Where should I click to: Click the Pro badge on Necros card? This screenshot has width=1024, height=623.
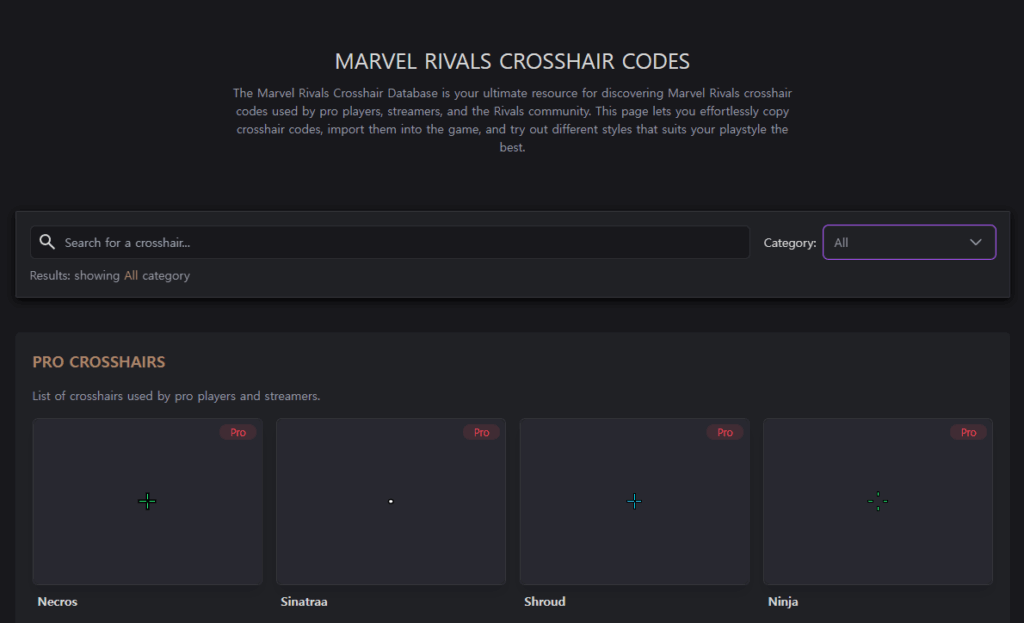click(238, 432)
